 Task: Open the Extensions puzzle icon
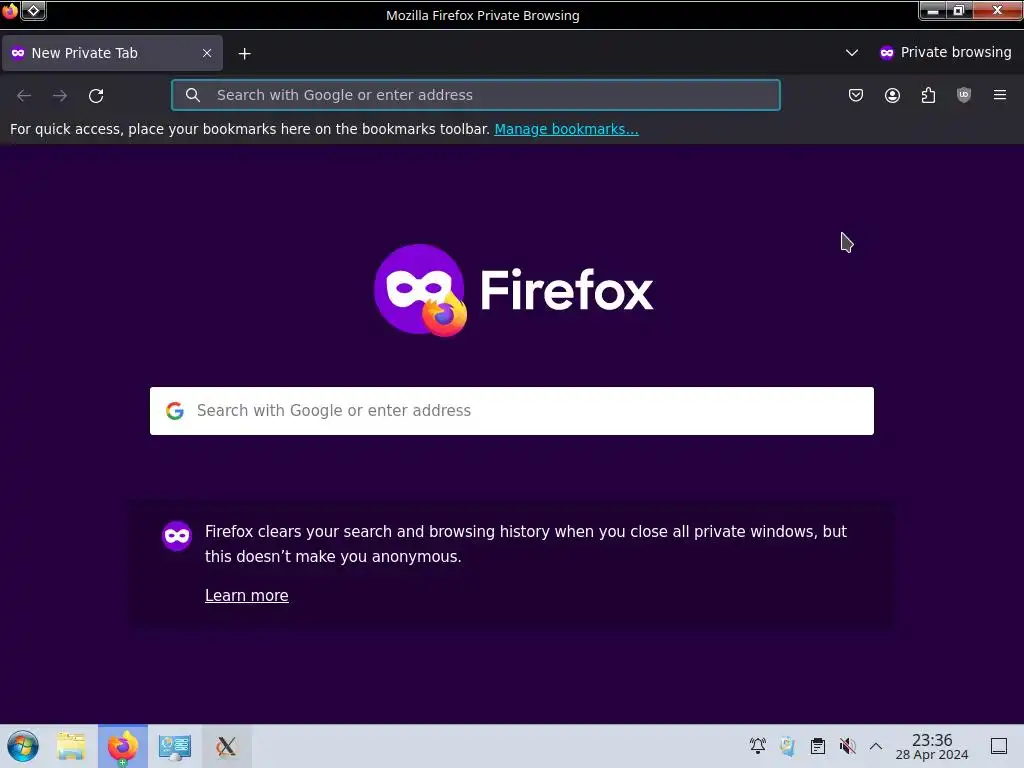point(928,95)
